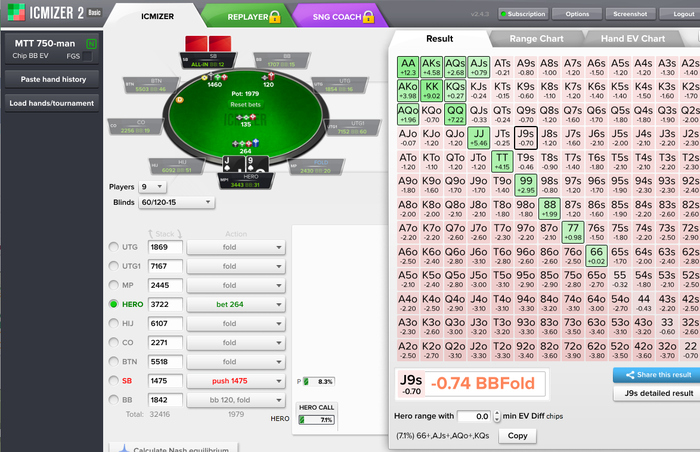Click the hero bet chip stack 264
Viewport: 700px width, 452px height.
tap(245, 143)
